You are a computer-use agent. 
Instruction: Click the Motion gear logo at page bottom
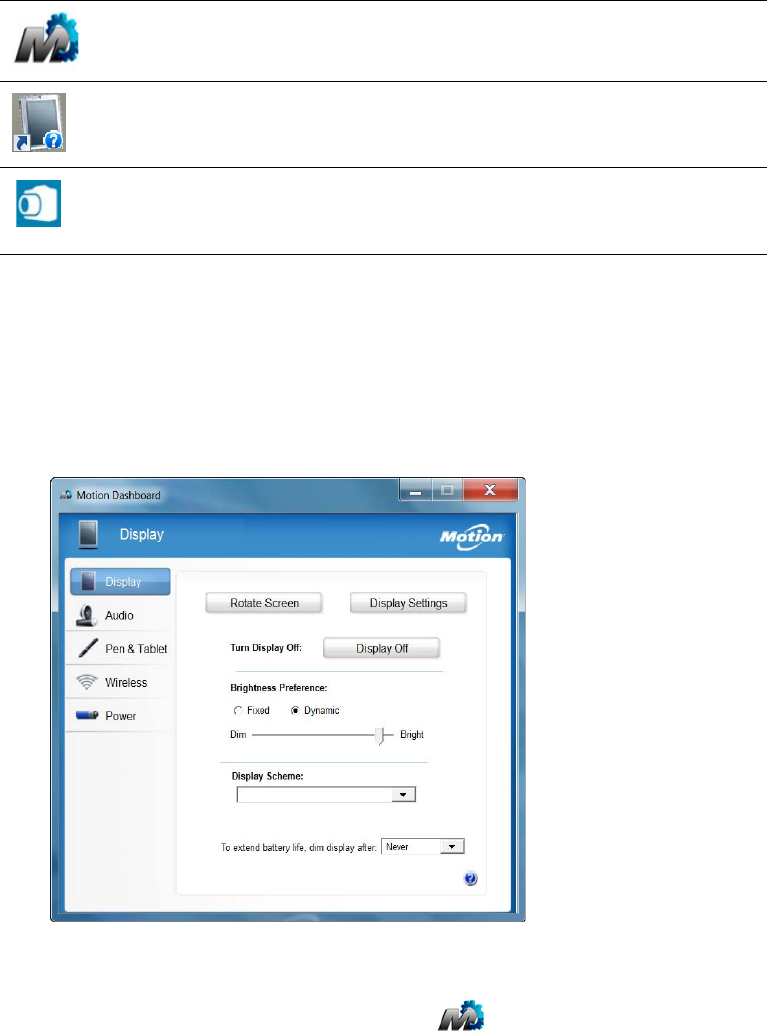[461, 1015]
